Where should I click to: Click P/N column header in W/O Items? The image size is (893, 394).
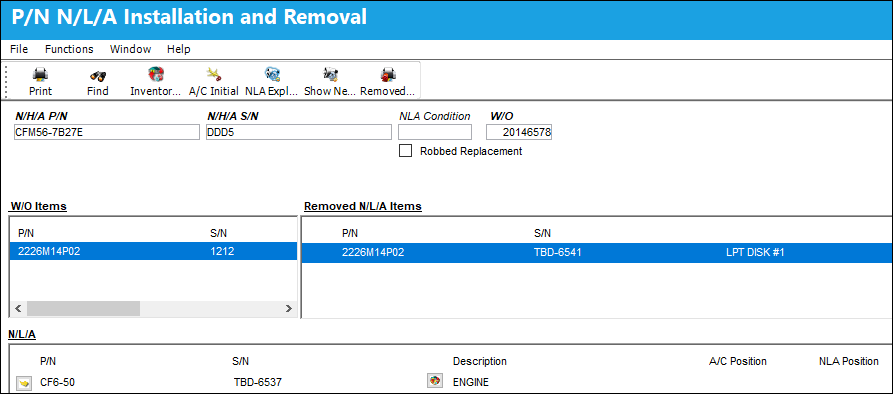[x=26, y=233]
